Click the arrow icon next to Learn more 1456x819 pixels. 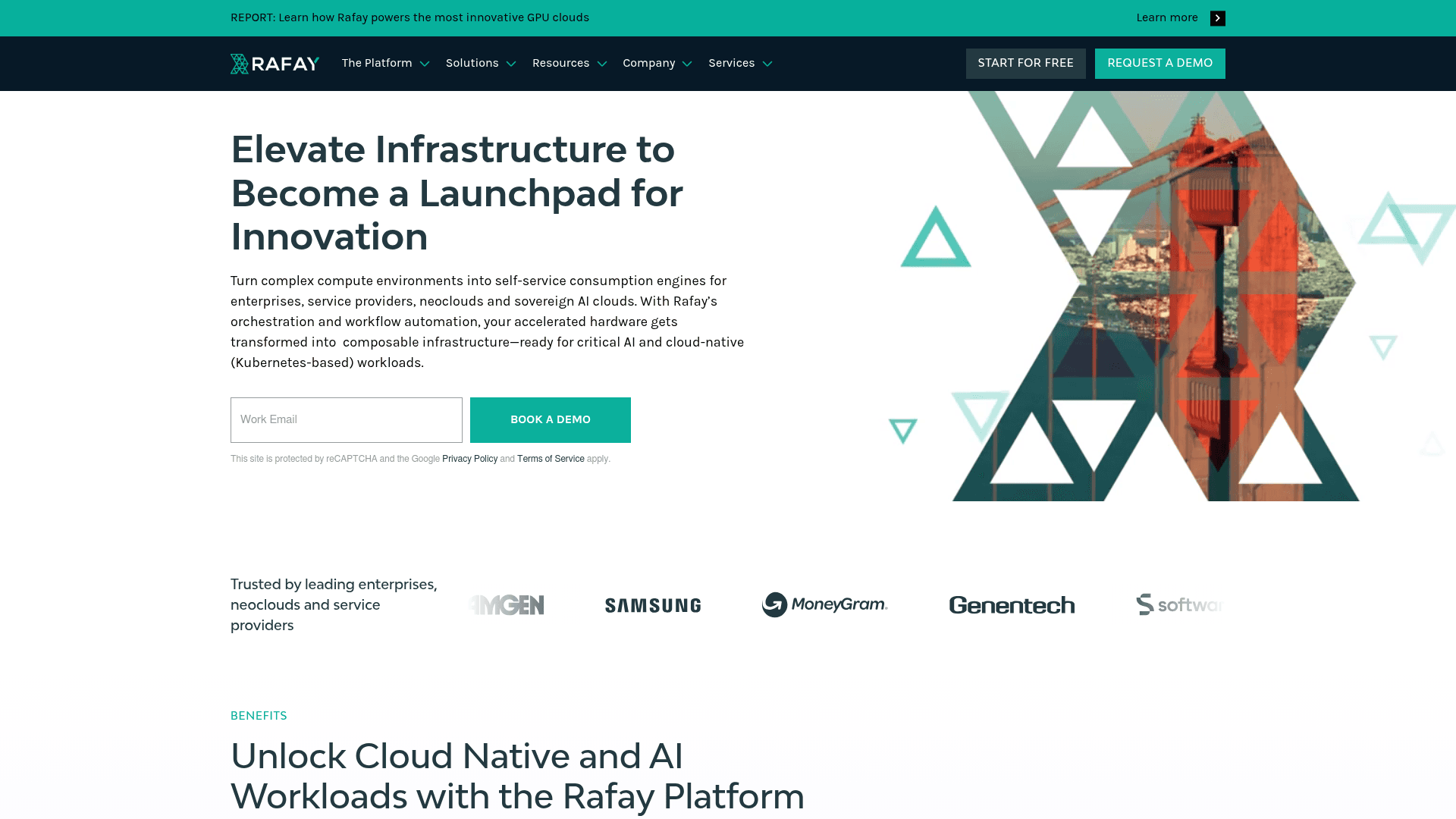[x=1217, y=17]
